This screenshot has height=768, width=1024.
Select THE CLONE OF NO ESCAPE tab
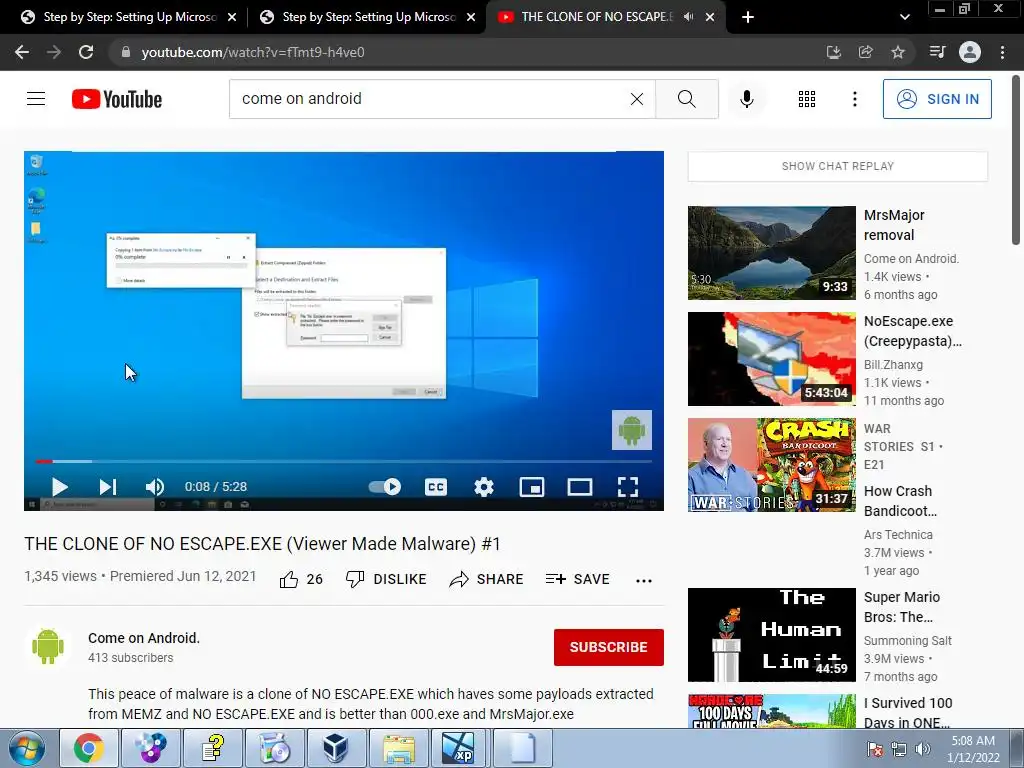[x=596, y=17]
